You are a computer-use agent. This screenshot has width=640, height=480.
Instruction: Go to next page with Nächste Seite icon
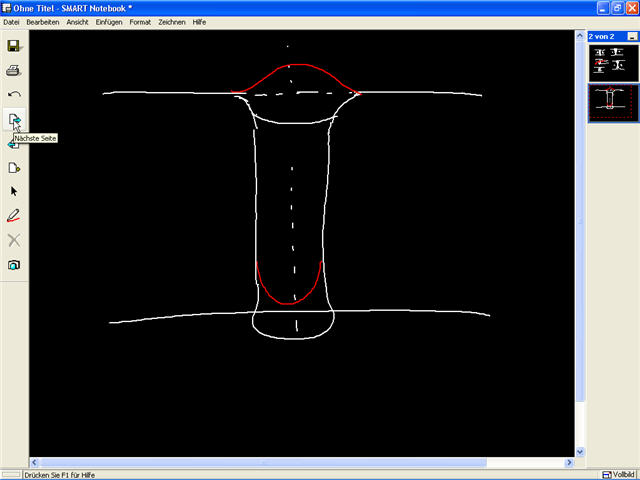(14, 120)
